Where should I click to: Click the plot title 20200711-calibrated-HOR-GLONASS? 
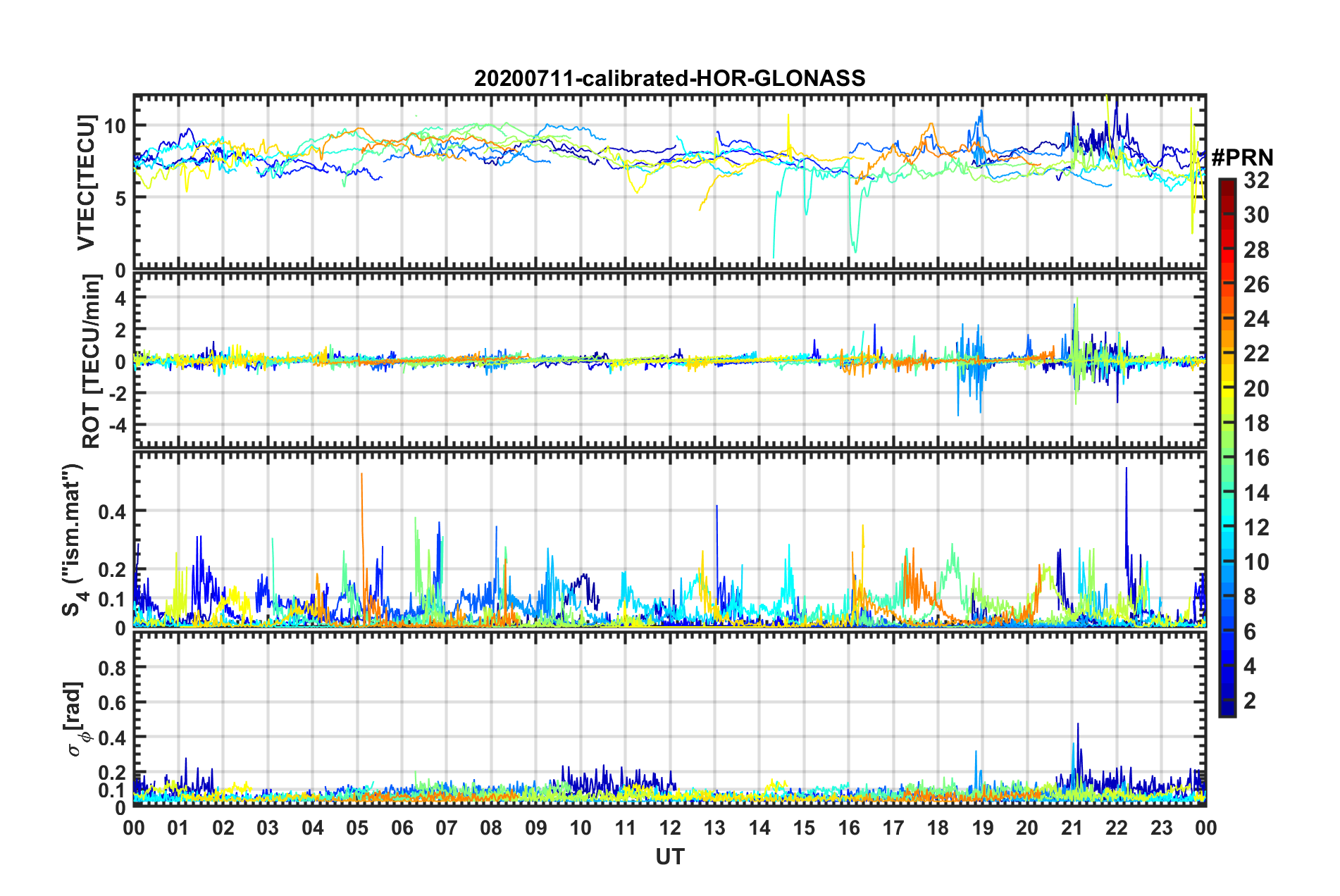669,78
